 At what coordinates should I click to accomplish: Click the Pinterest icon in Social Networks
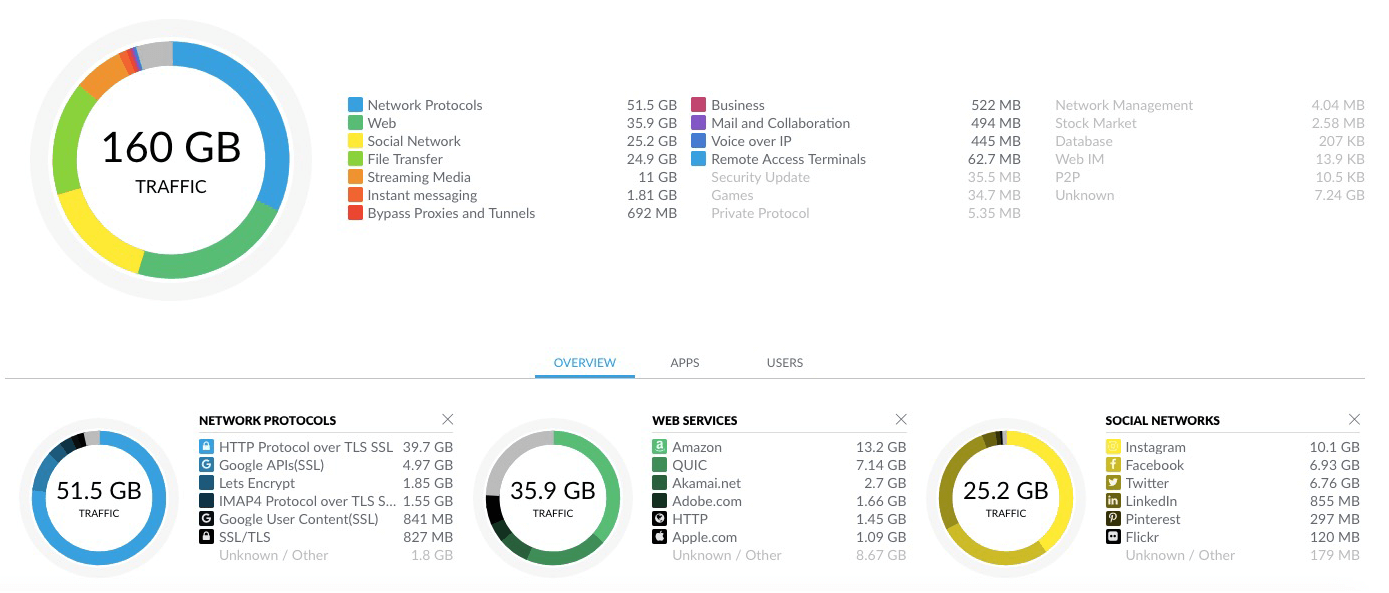1113,519
